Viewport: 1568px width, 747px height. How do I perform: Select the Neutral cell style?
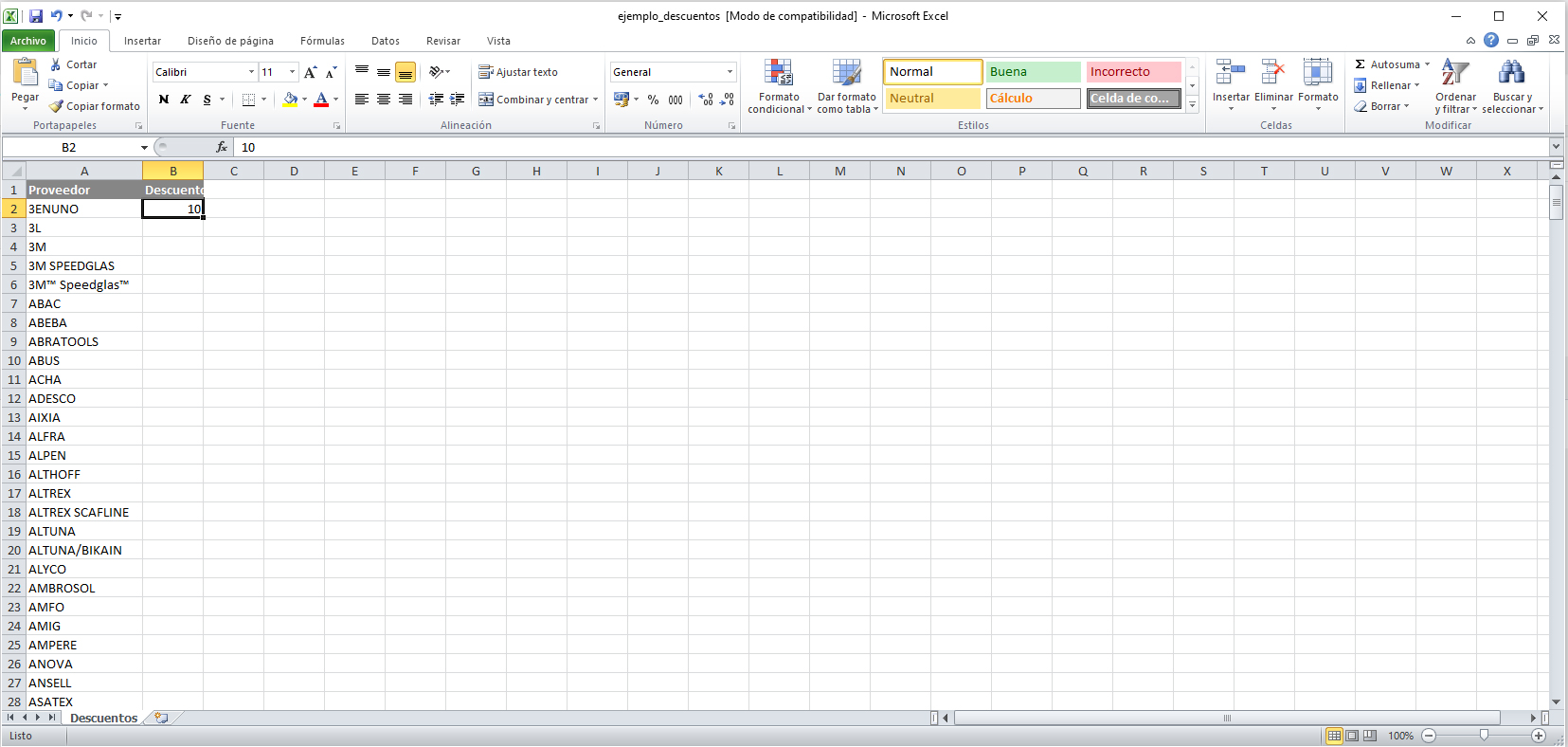932,99
